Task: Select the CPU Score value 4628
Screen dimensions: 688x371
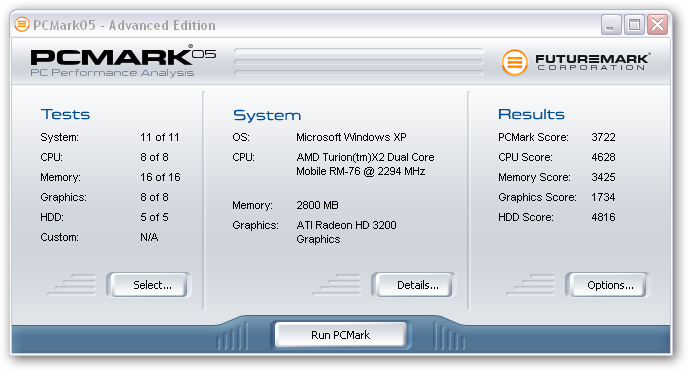Action: pos(603,157)
